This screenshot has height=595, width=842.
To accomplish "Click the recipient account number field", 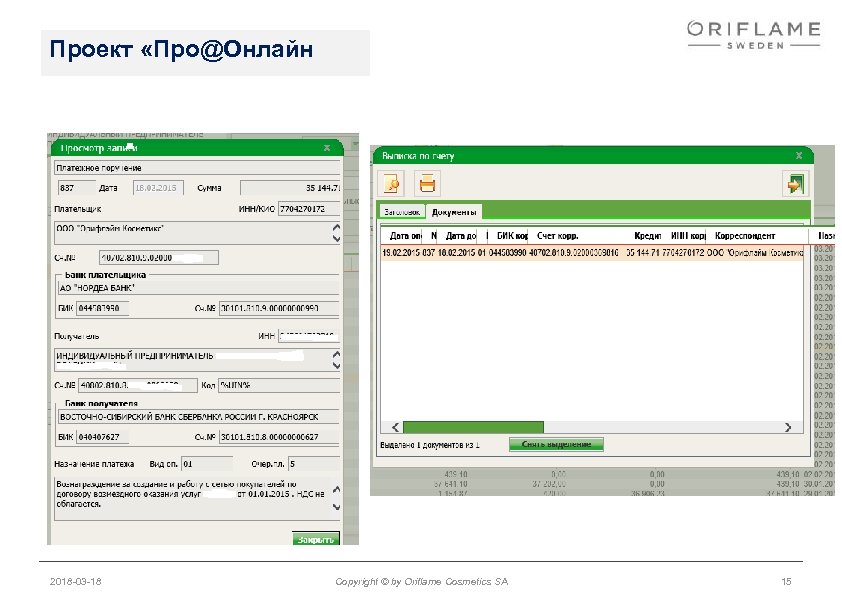I will click(137, 385).
